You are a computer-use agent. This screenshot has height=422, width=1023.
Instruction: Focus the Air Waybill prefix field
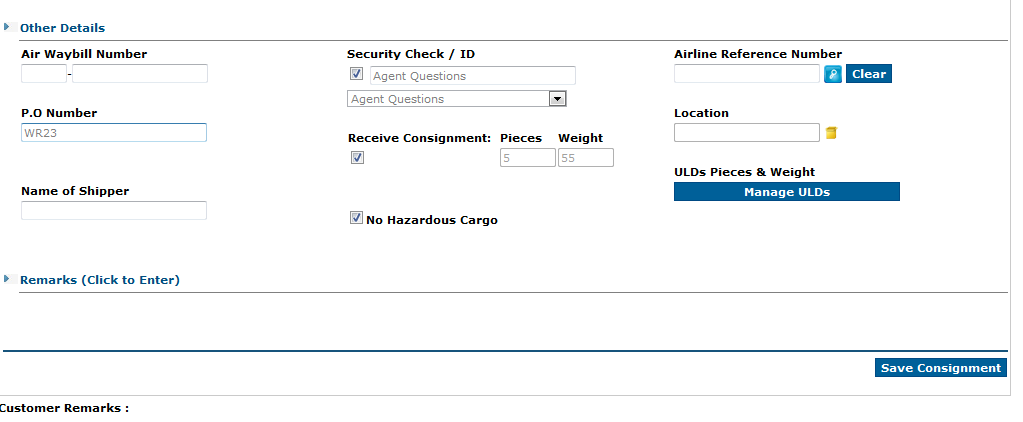(44, 74)
